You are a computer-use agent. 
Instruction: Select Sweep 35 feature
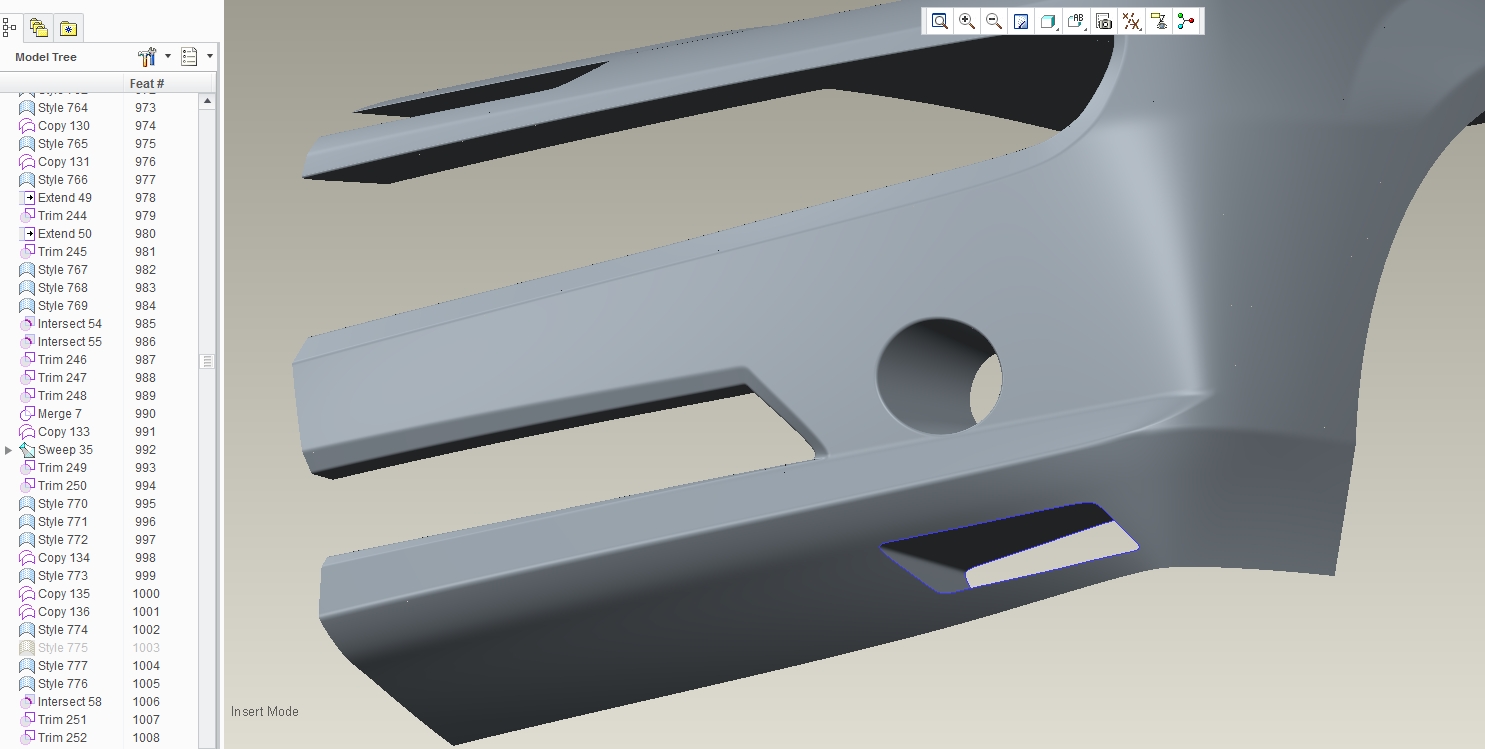(x=65, y=450)
